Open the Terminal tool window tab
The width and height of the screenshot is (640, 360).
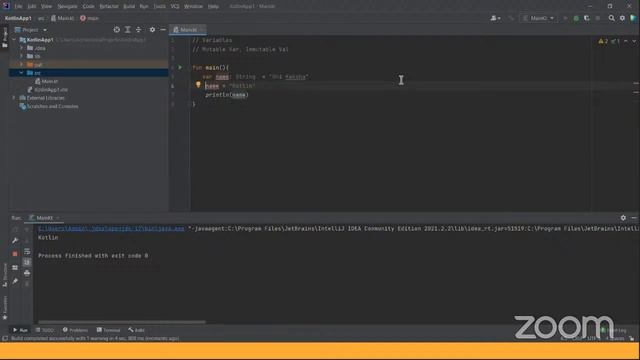[x=109, y=330]
